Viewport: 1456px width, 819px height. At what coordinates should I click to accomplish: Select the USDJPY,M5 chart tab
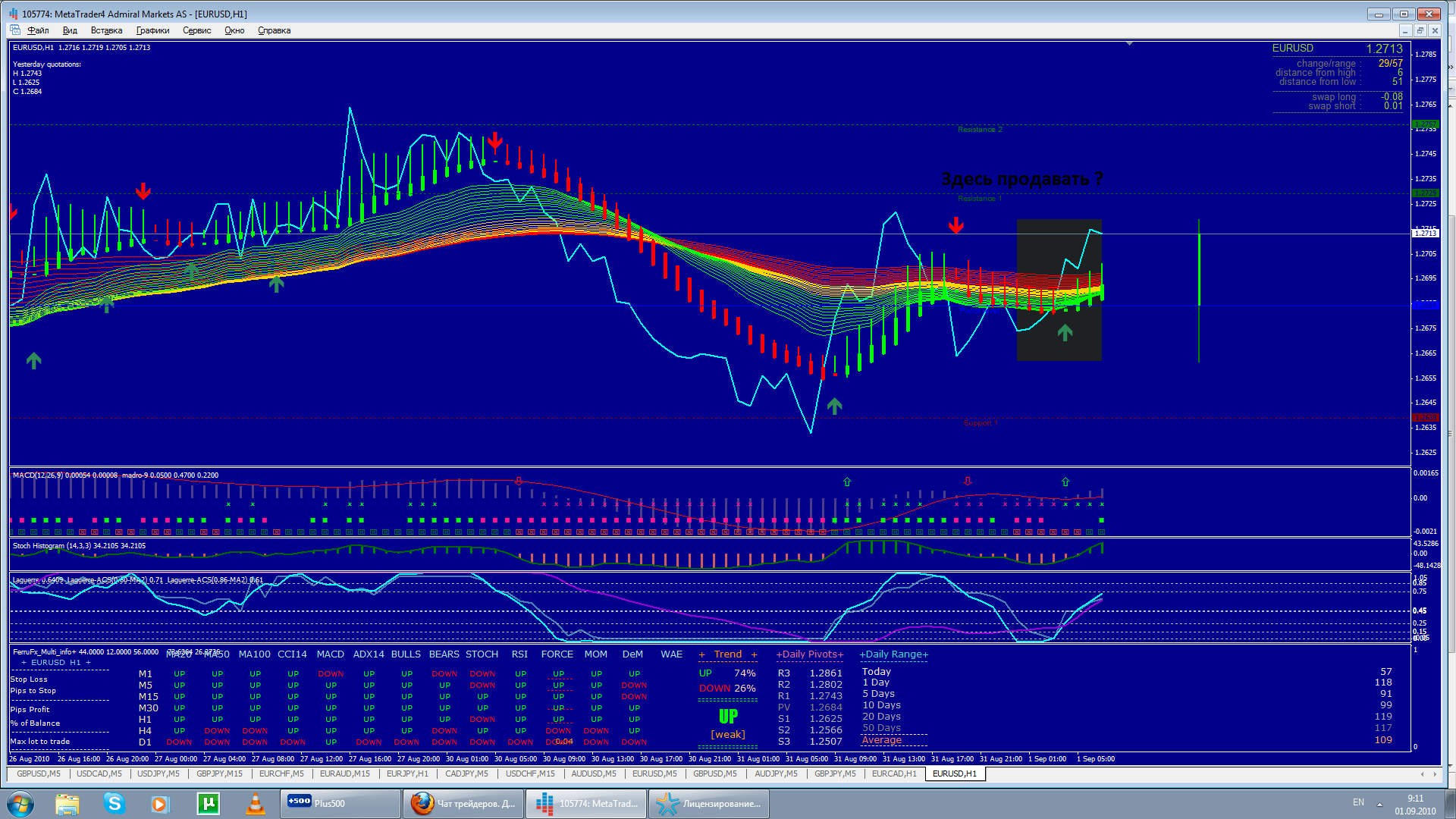(x=158, y=773)
